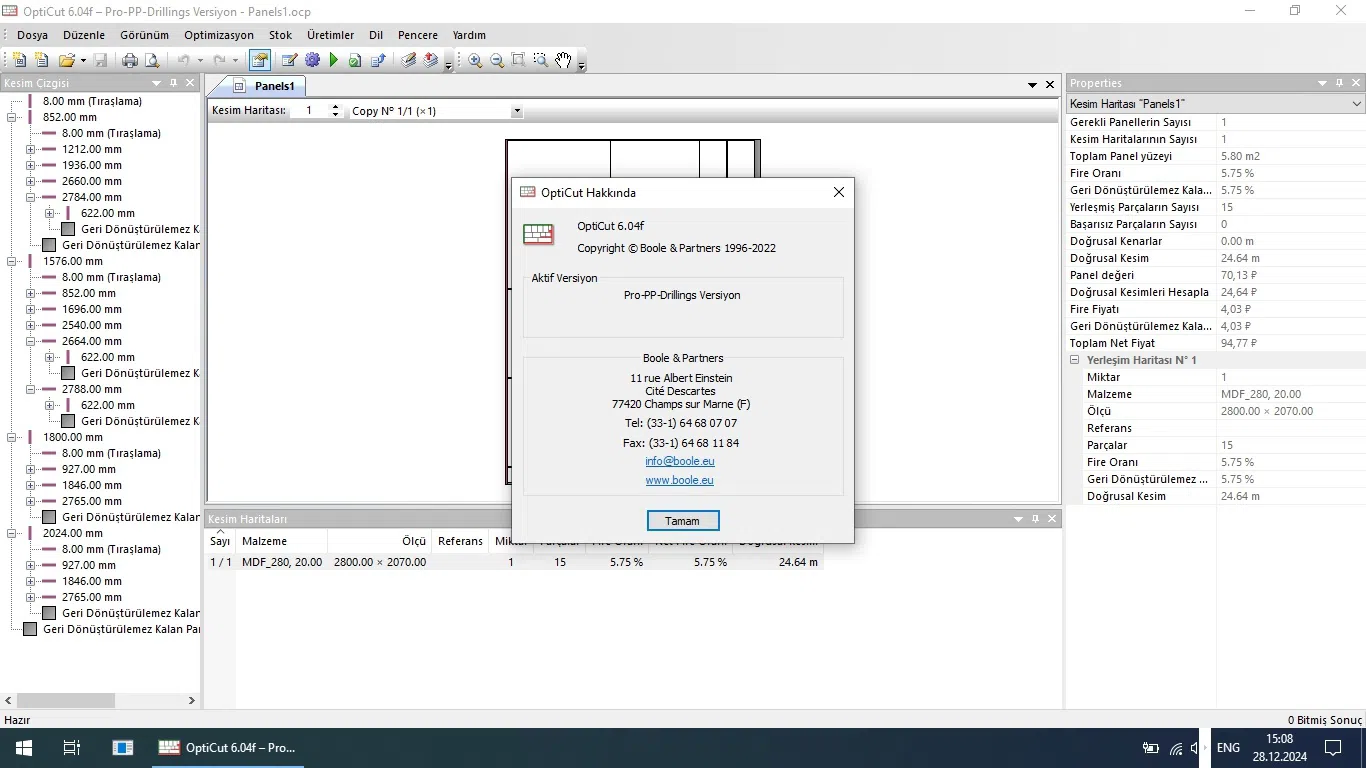The width and height of the screenshot is (1366, 768).
Task: Zoom out of the cutting map
Action: point(497,60)
